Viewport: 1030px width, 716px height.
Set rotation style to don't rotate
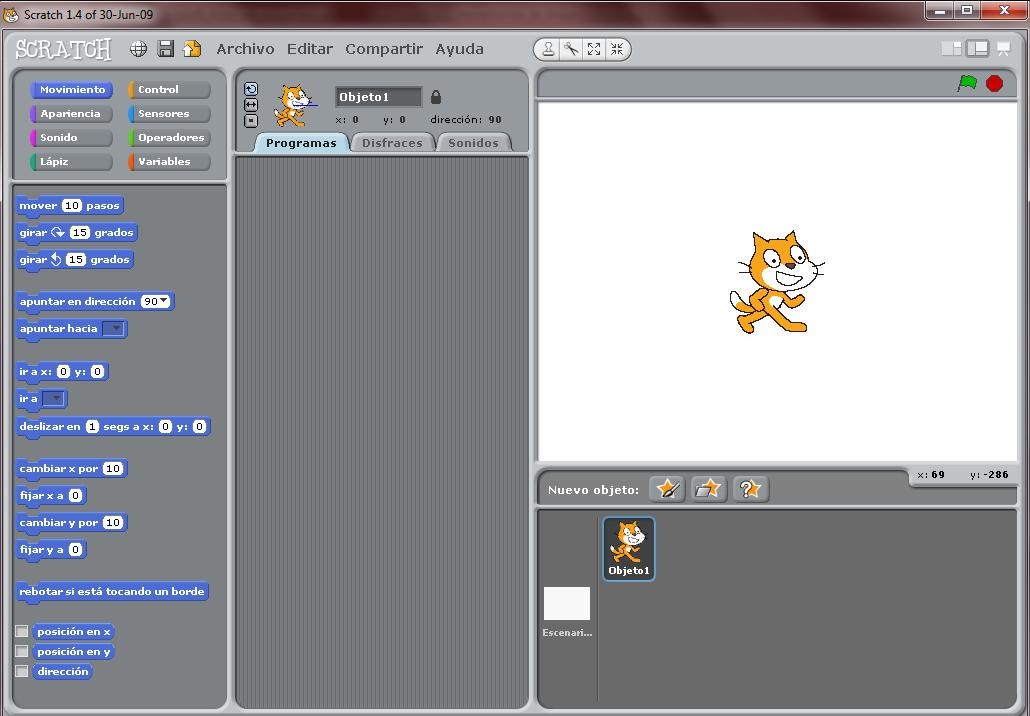pos(251,121)
